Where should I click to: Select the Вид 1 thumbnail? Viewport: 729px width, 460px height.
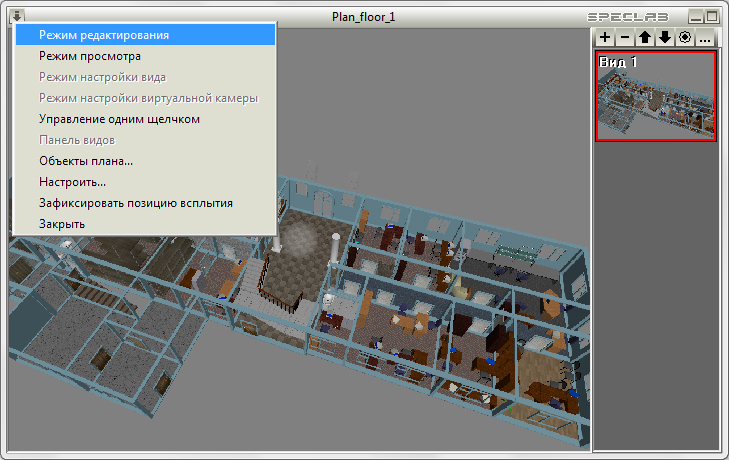[656, 96]
